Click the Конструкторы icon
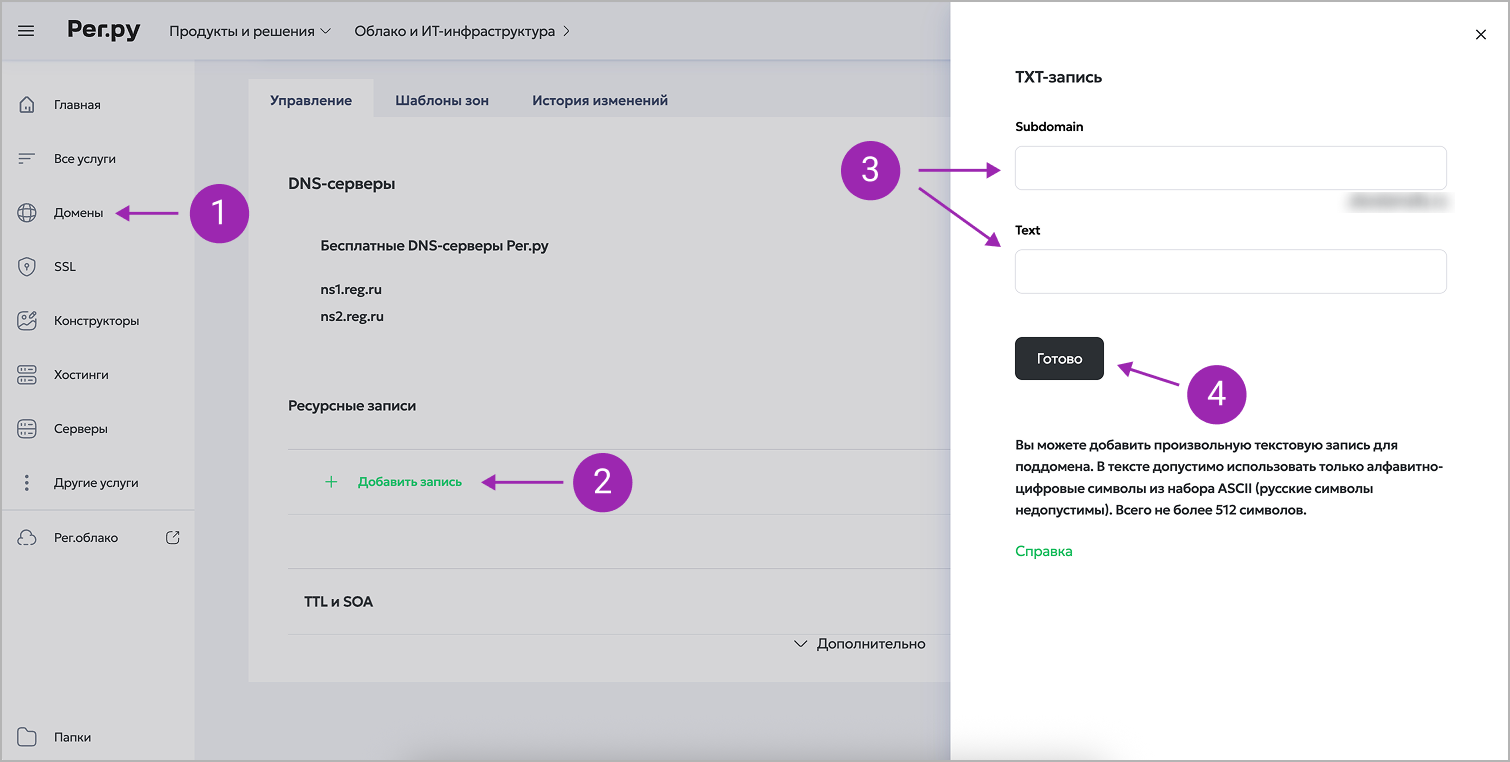This screenshot has height=762, width=1510. tap(27, 321)
